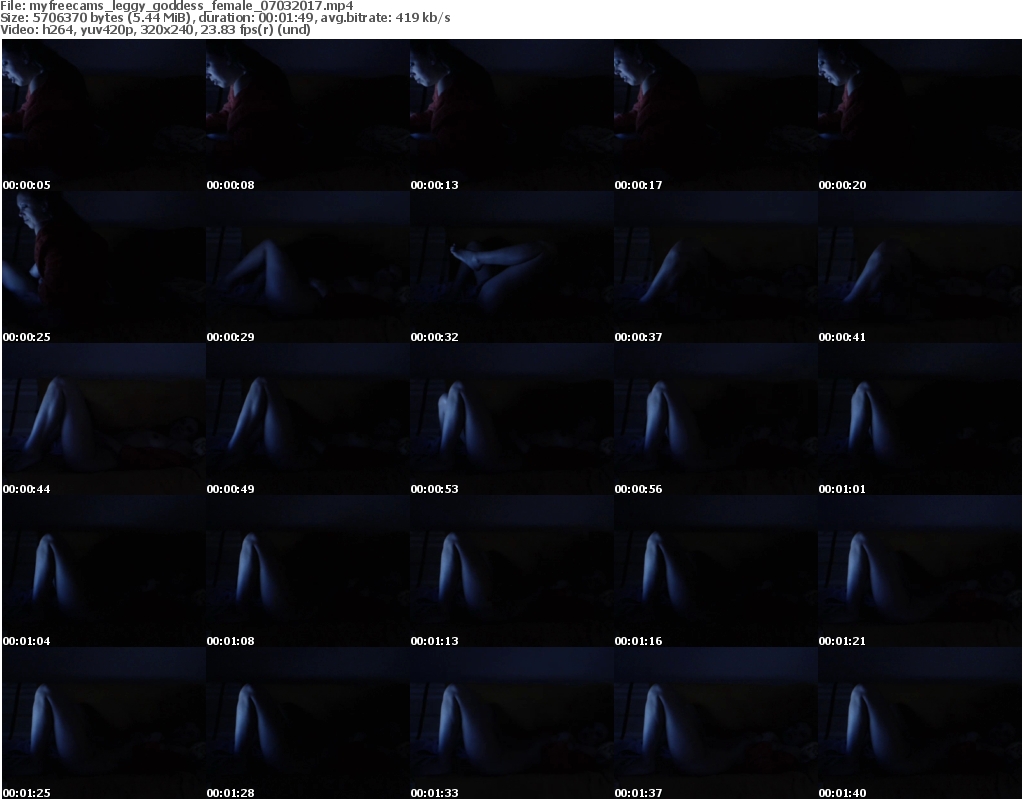Pick the thumbnail stamped 00:00:13
Screen dimensions: 1024x799
(511, 115)
